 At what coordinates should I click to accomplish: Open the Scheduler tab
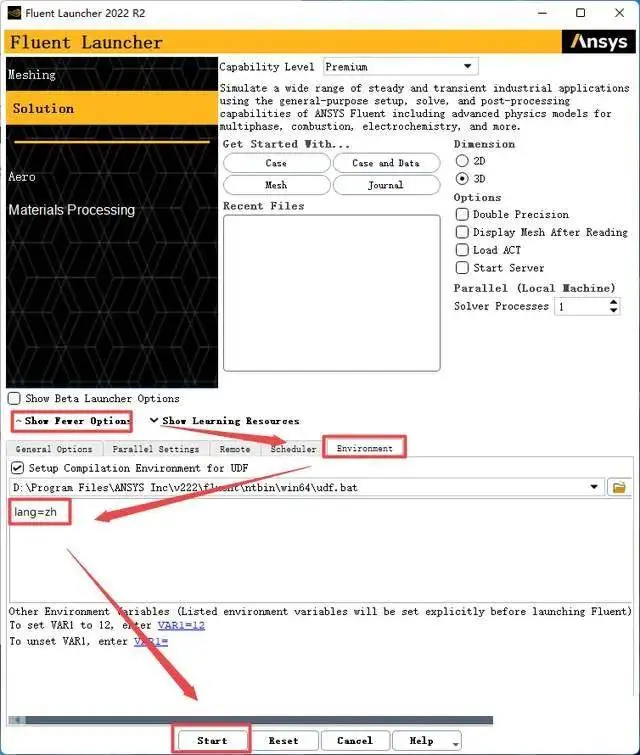pos(293,449)
